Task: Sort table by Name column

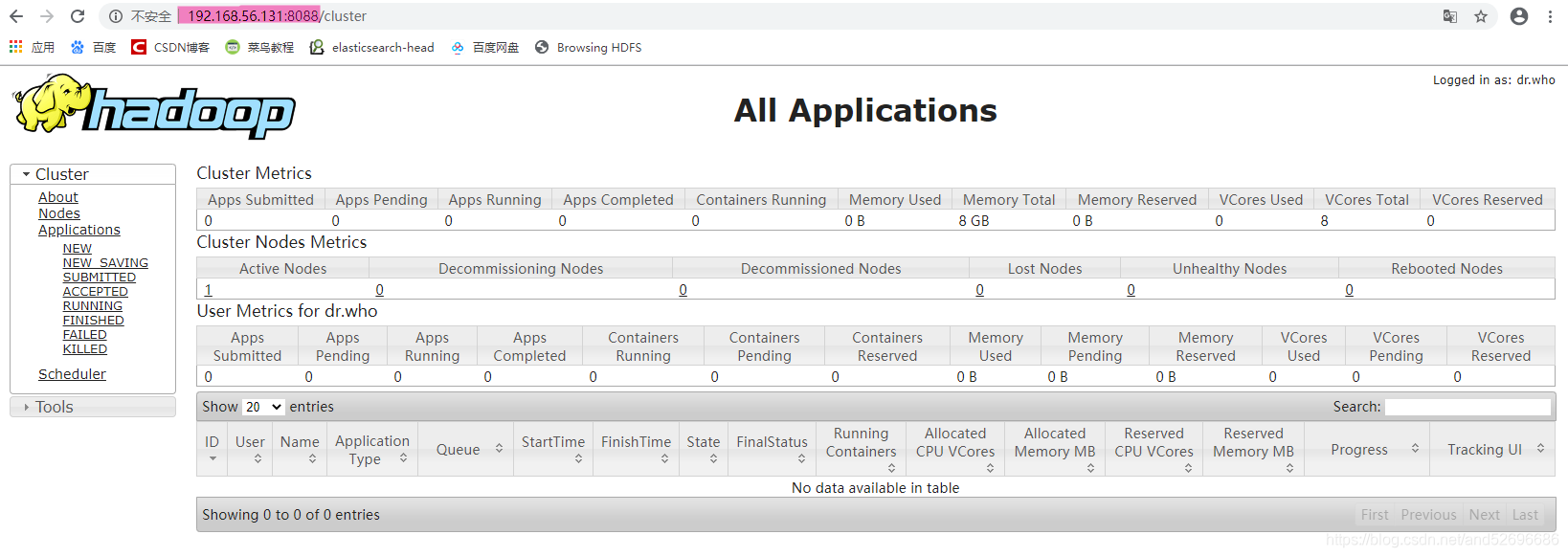Action: tap(300, 449)
